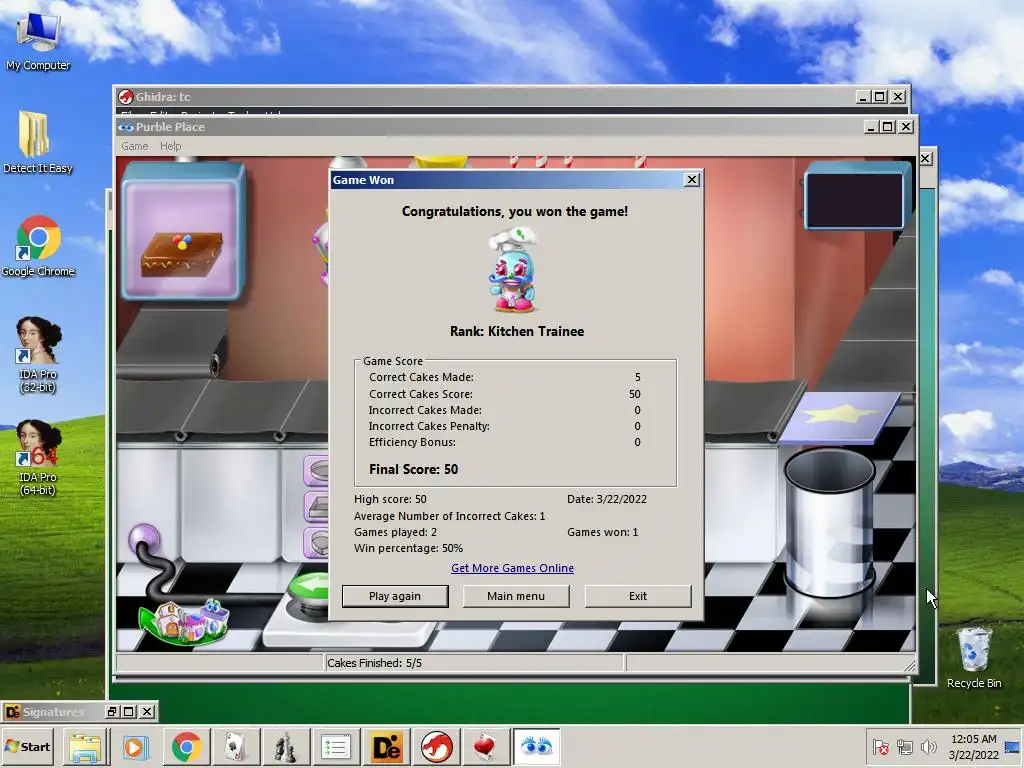Go to Main menu from dialog
1024x768 pixels.
pos(516,596)
